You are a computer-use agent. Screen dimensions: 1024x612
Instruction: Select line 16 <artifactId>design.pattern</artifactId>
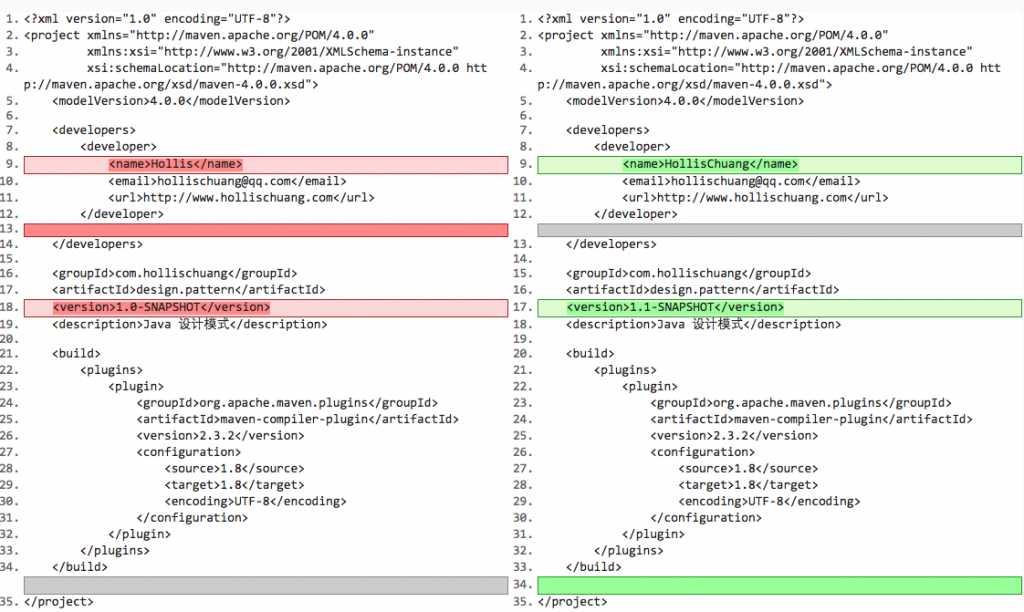(702, 290)
